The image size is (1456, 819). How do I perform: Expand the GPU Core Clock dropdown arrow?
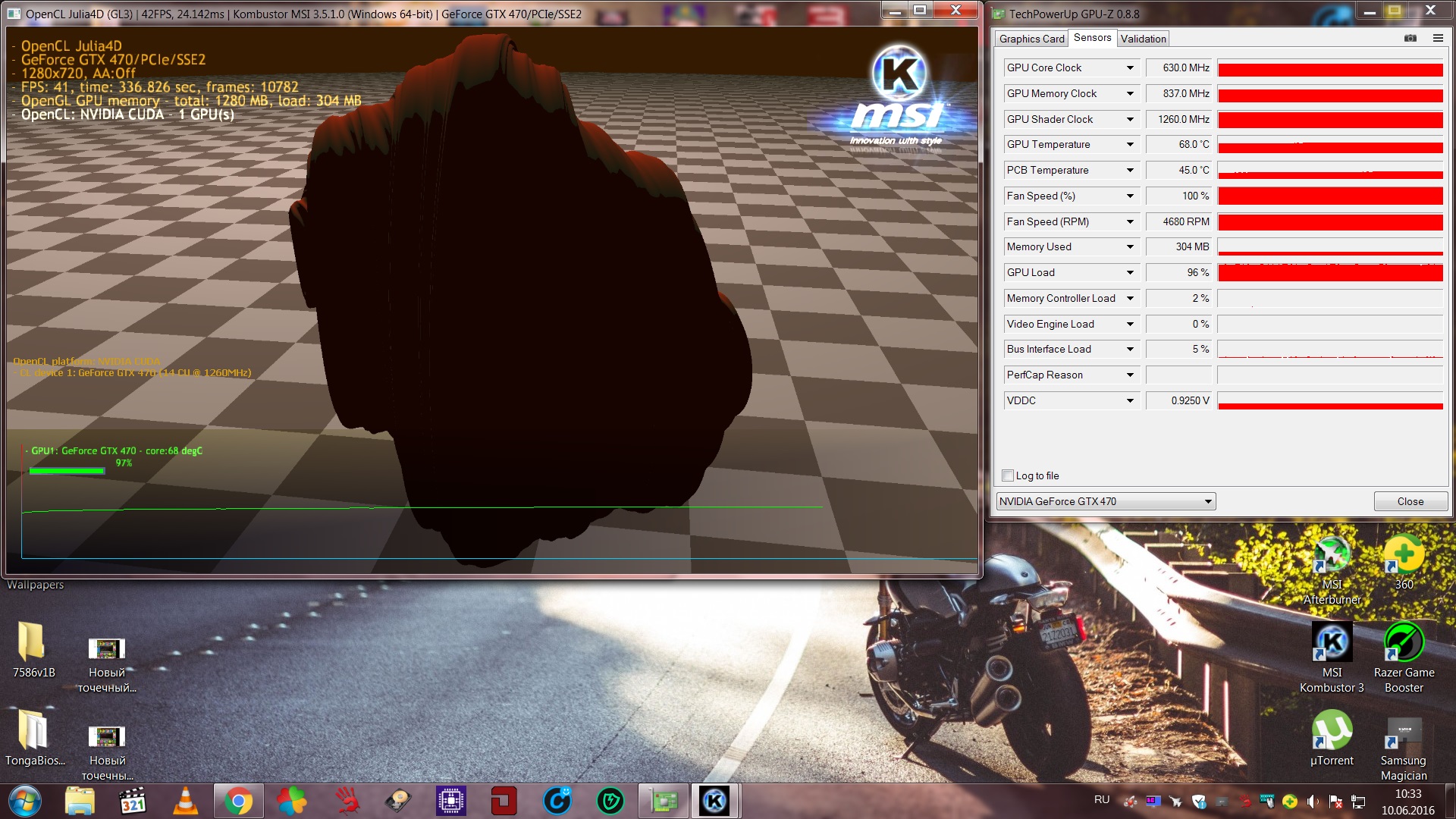pyautogui.click(x=1129, y=68)
